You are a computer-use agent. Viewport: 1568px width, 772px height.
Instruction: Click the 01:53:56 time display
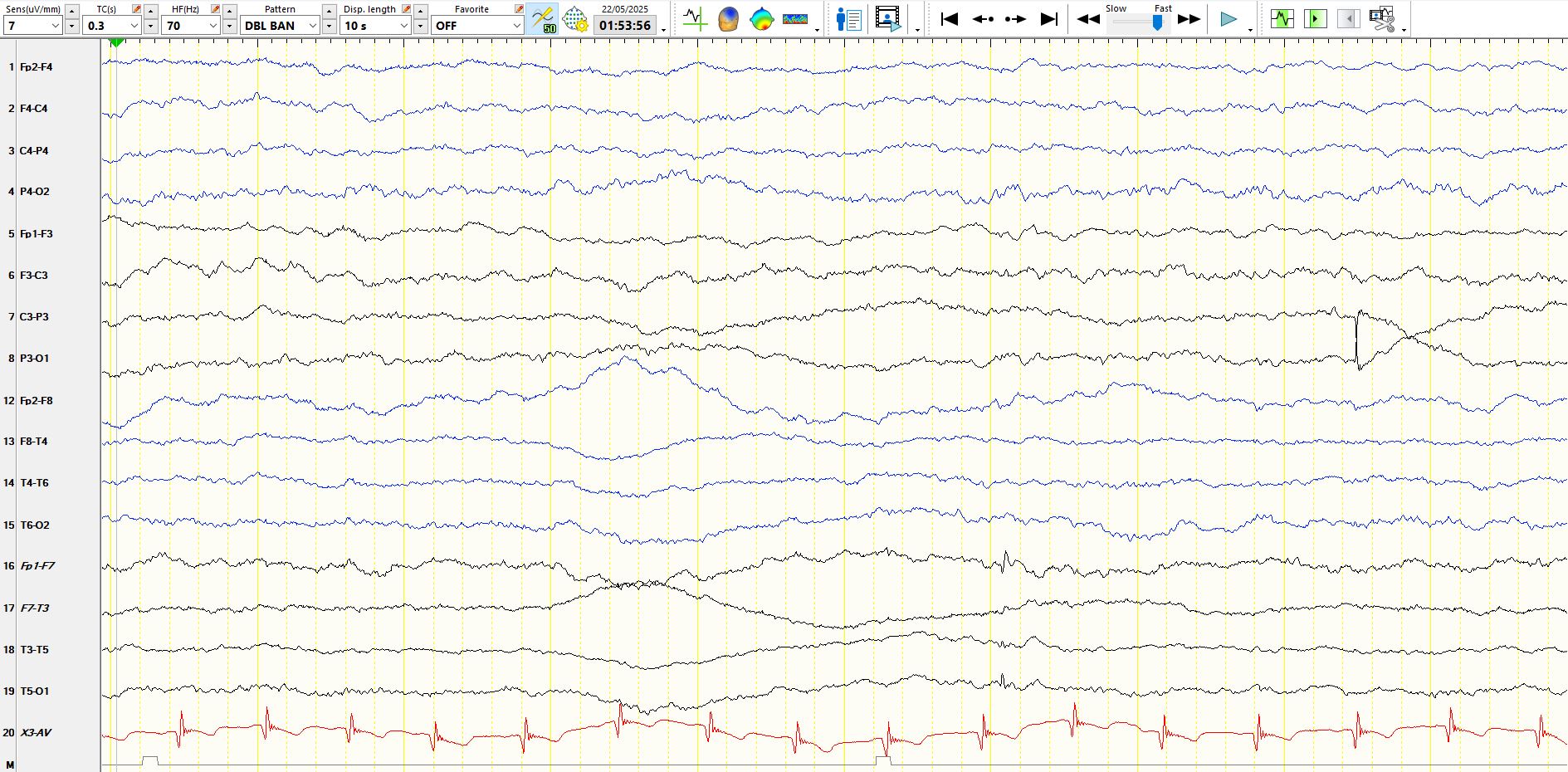(625, 26)
